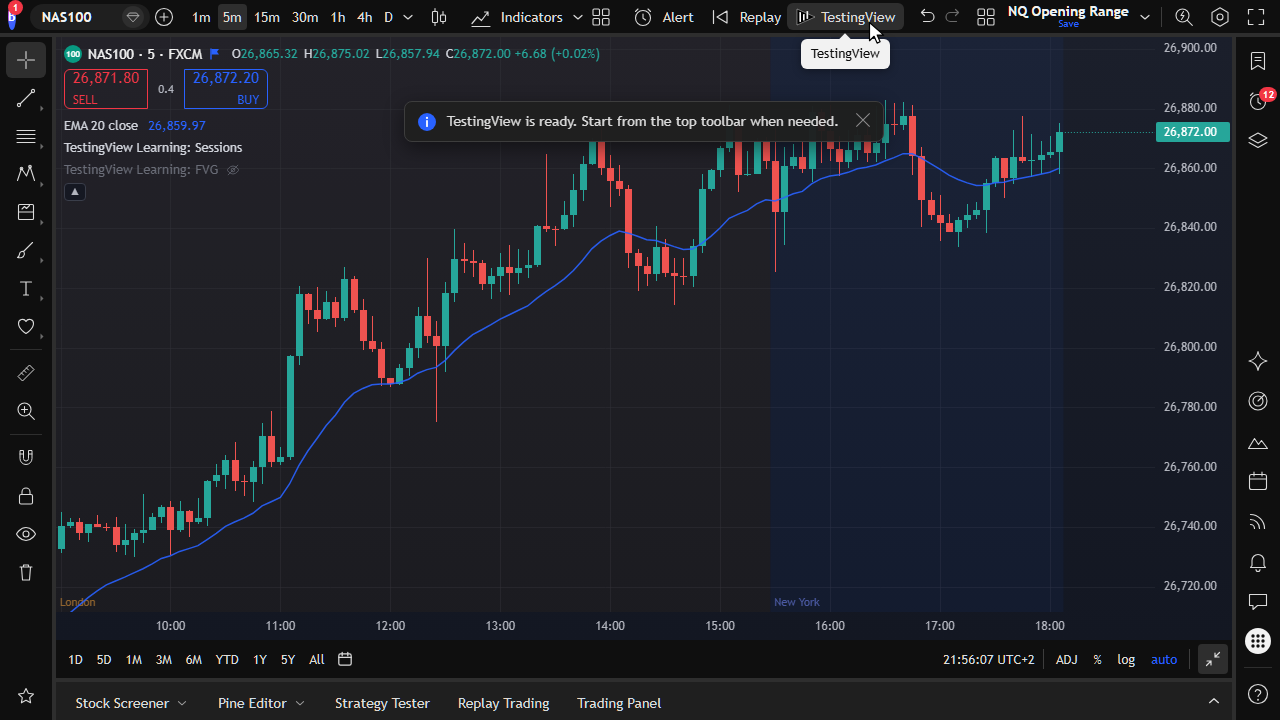Toggle auto scale on the price axis
Viewport: 1280px width, 720px height.
pos(1164,659)
